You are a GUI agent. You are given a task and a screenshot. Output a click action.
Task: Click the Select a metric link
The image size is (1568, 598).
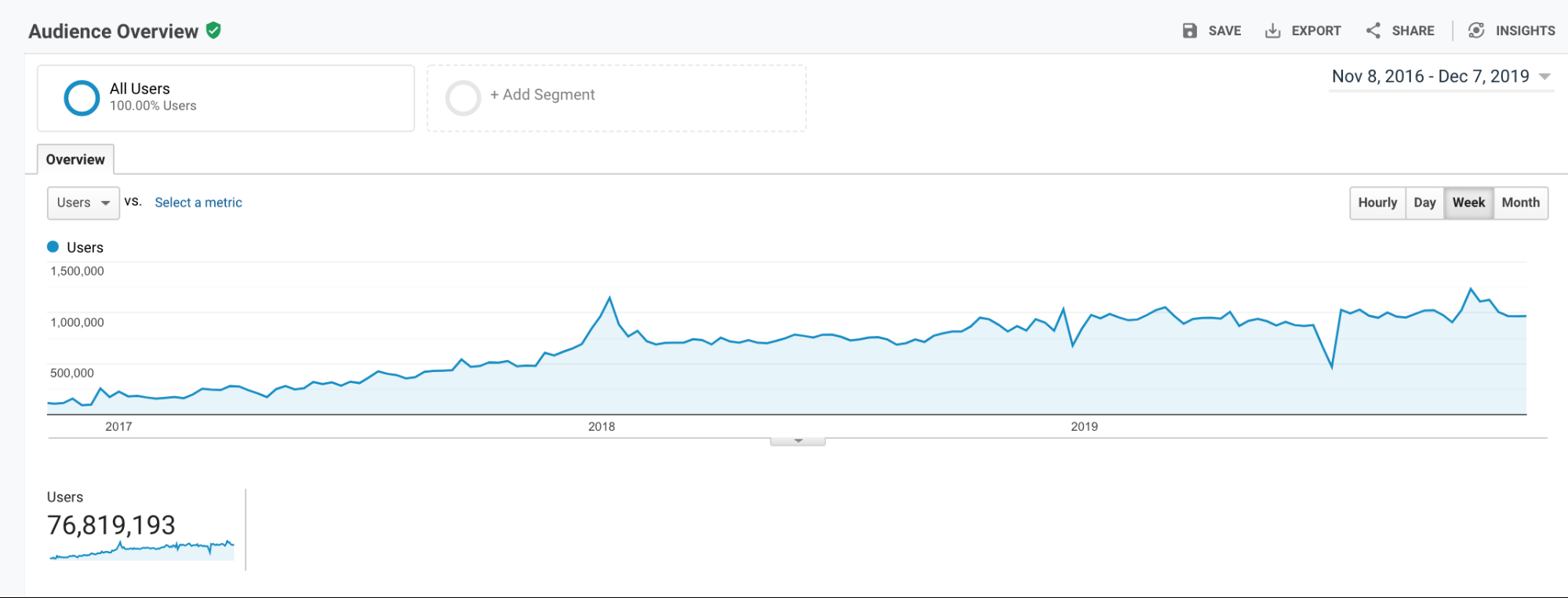pyautogui.click(x=198, y=202)
